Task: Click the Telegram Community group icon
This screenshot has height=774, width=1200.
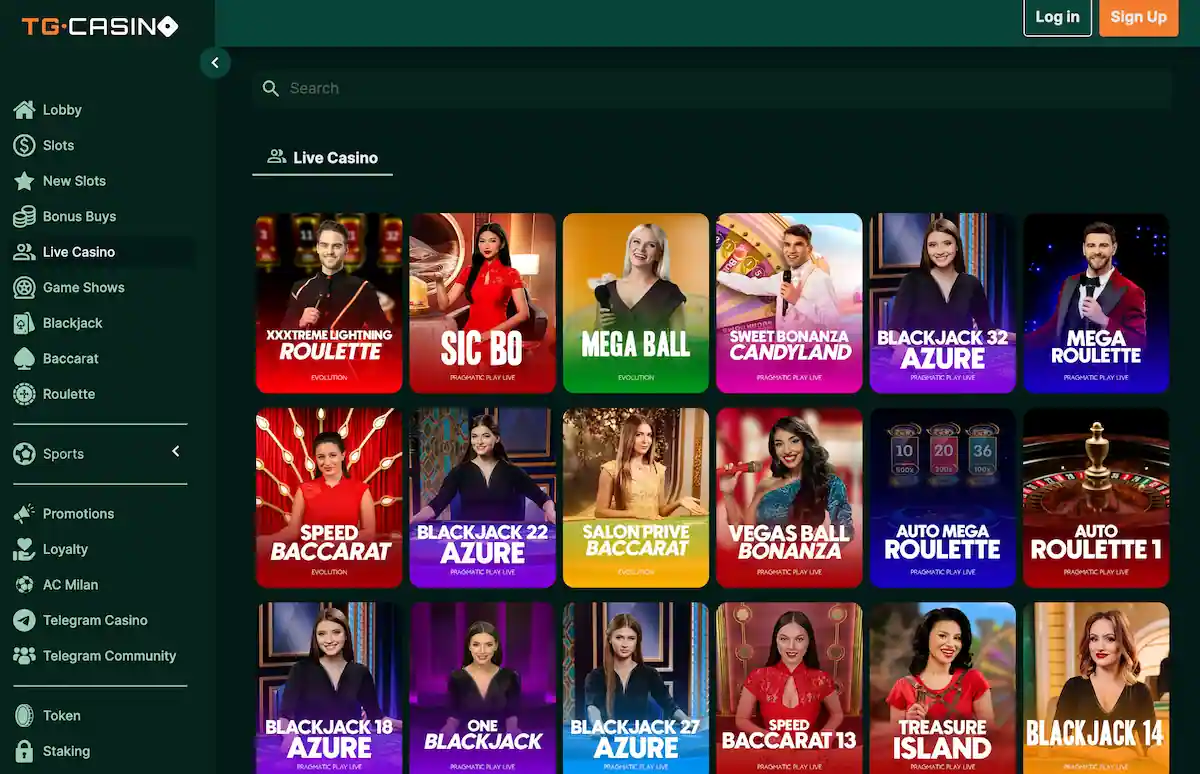Action: [x=24, y=656]
